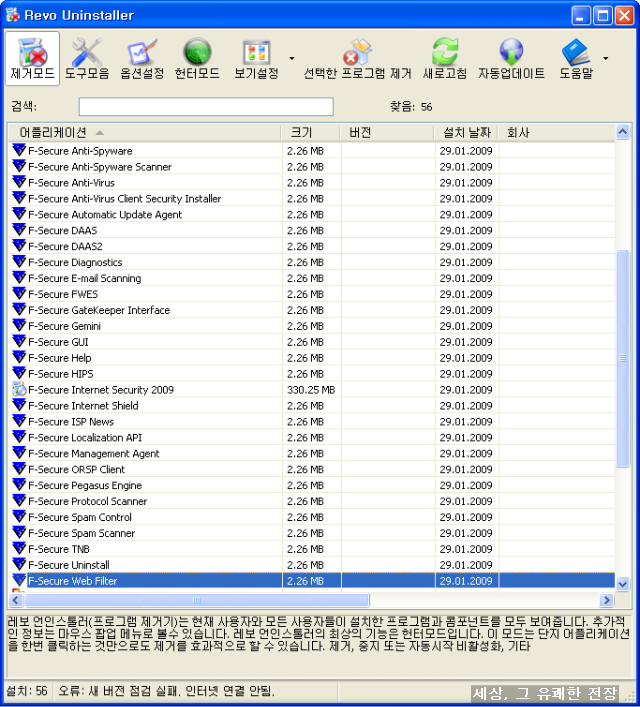Select F-Secure Internet Shield entry
Screen dimensions: 640x707
[83, 406]
